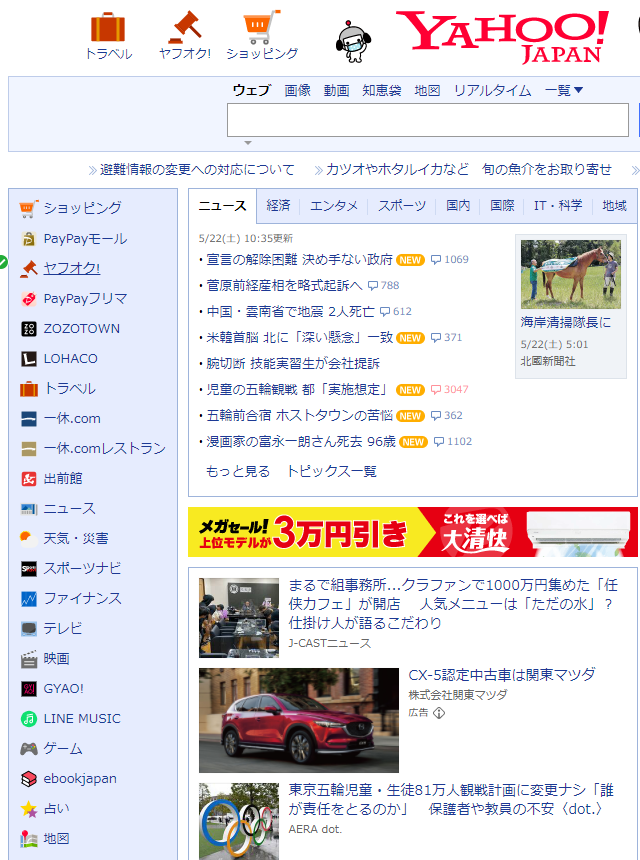Click the ショッピング cart icon in sidebar
This screenshot has width=640, height=860.
point(29,208)
